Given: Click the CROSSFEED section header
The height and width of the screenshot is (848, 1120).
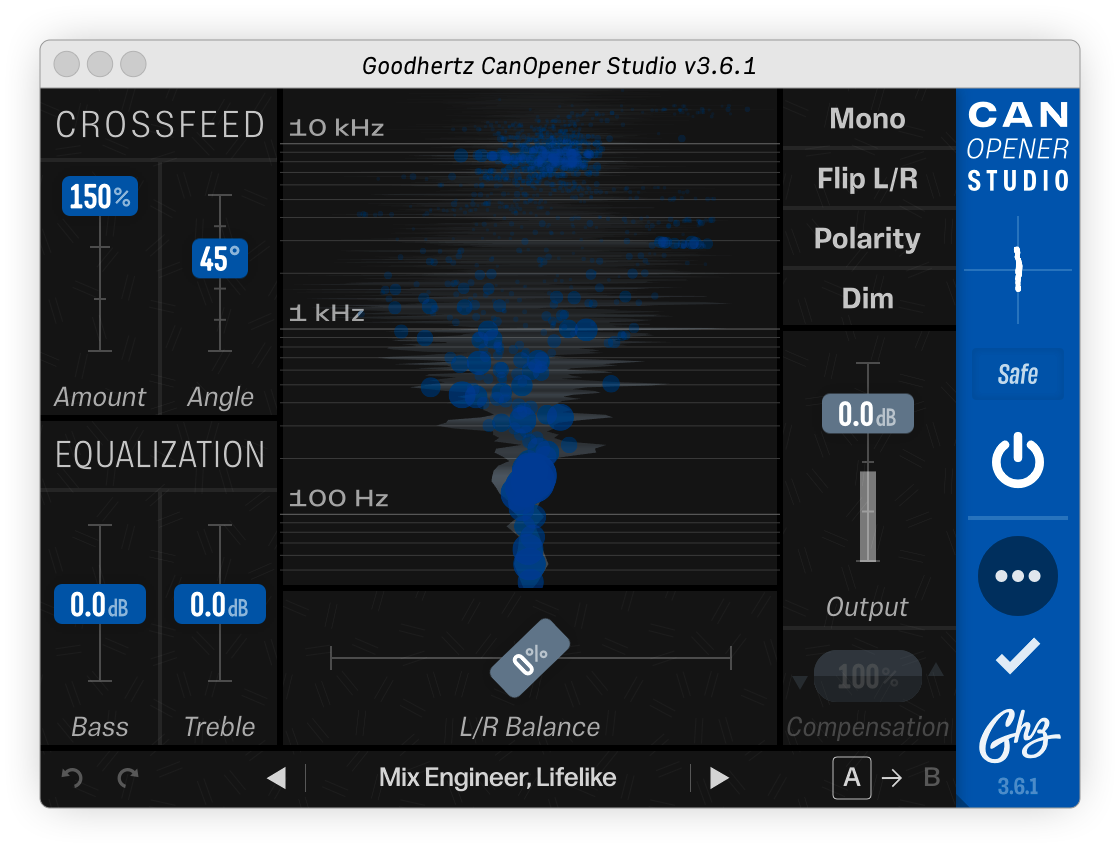Looking at the screenshot, I should point(160,125).
